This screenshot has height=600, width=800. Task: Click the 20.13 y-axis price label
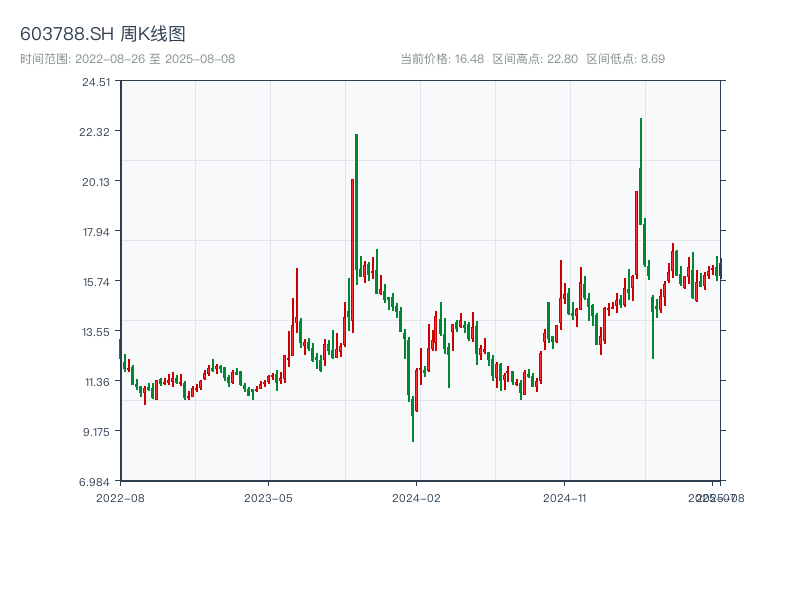pos(96,182)
